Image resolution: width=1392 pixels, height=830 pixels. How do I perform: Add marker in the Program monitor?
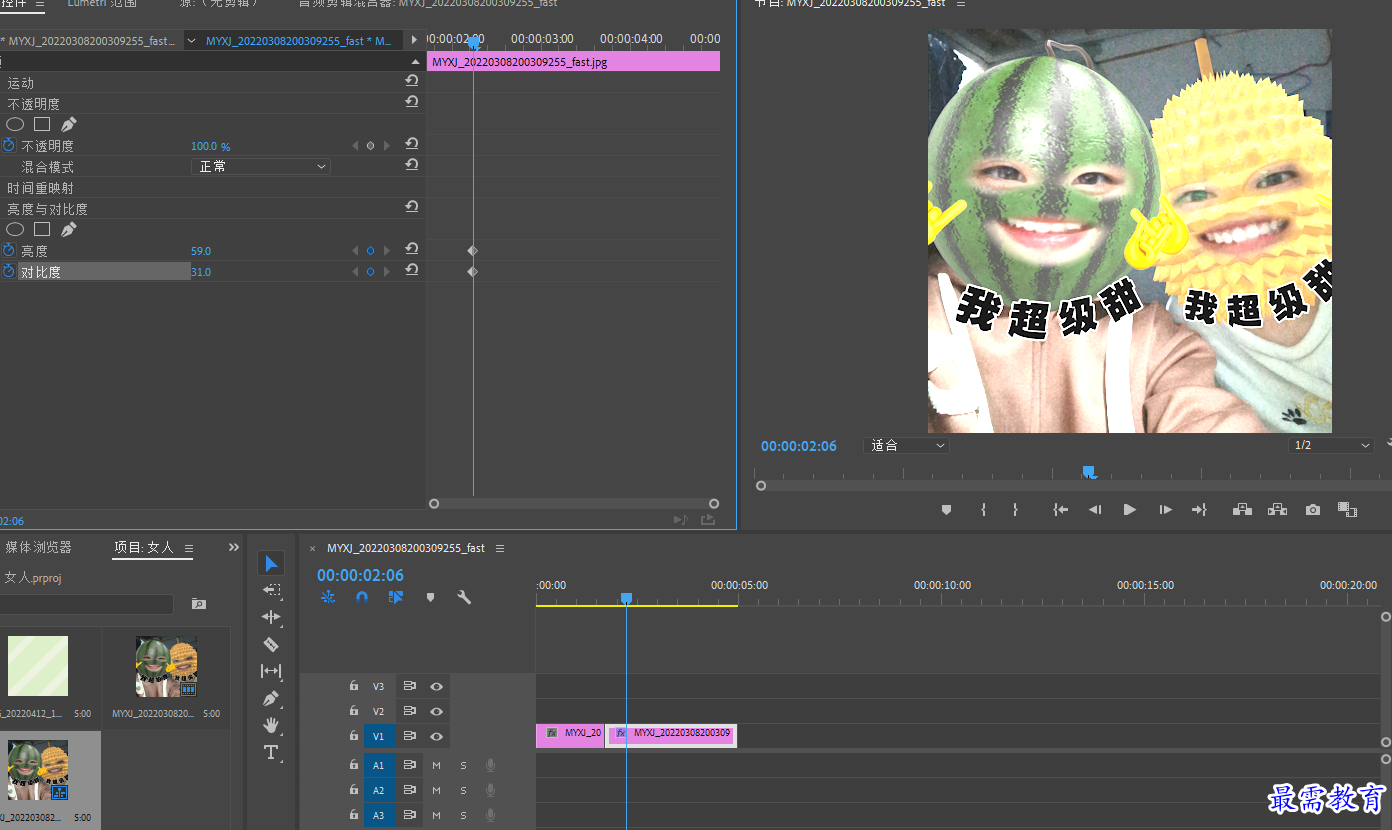pyautogui.click(x=946, y=510)
